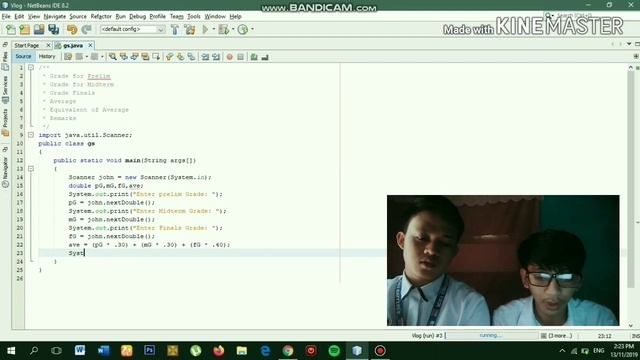The width and height of the screenshot is (640, 360).
Task: Click the Build Project hammer icon
Action: (x=175, y=29)
